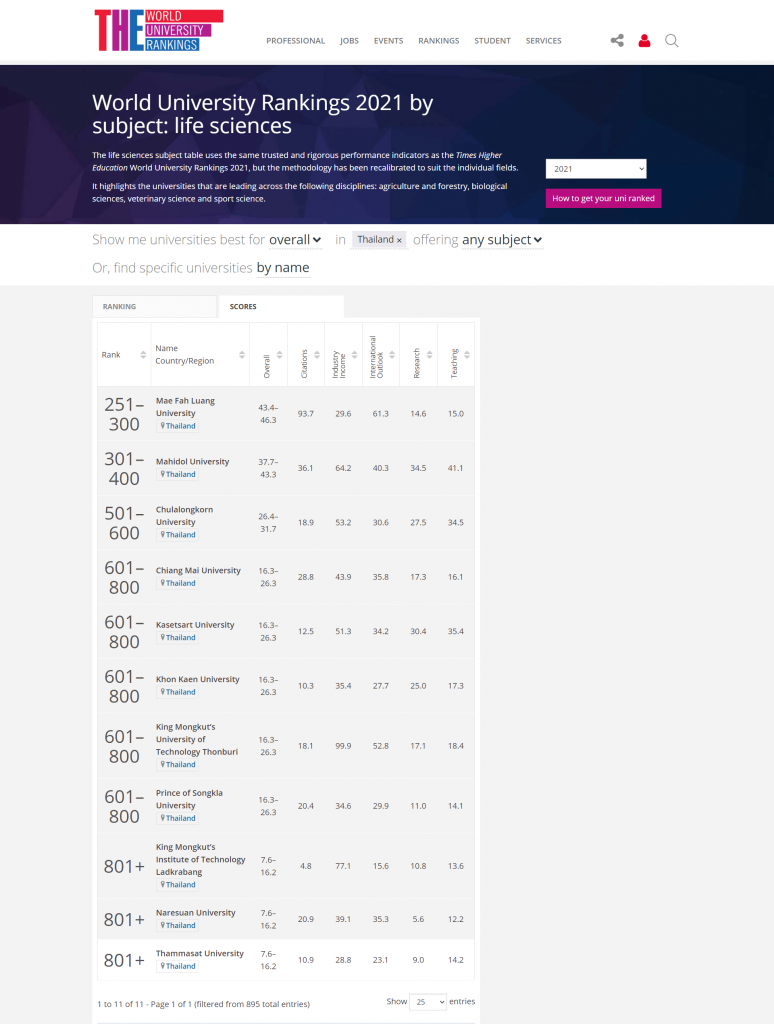Open the Jobs menu
This screenshot has height=1024, width=774.
(349, 40)
